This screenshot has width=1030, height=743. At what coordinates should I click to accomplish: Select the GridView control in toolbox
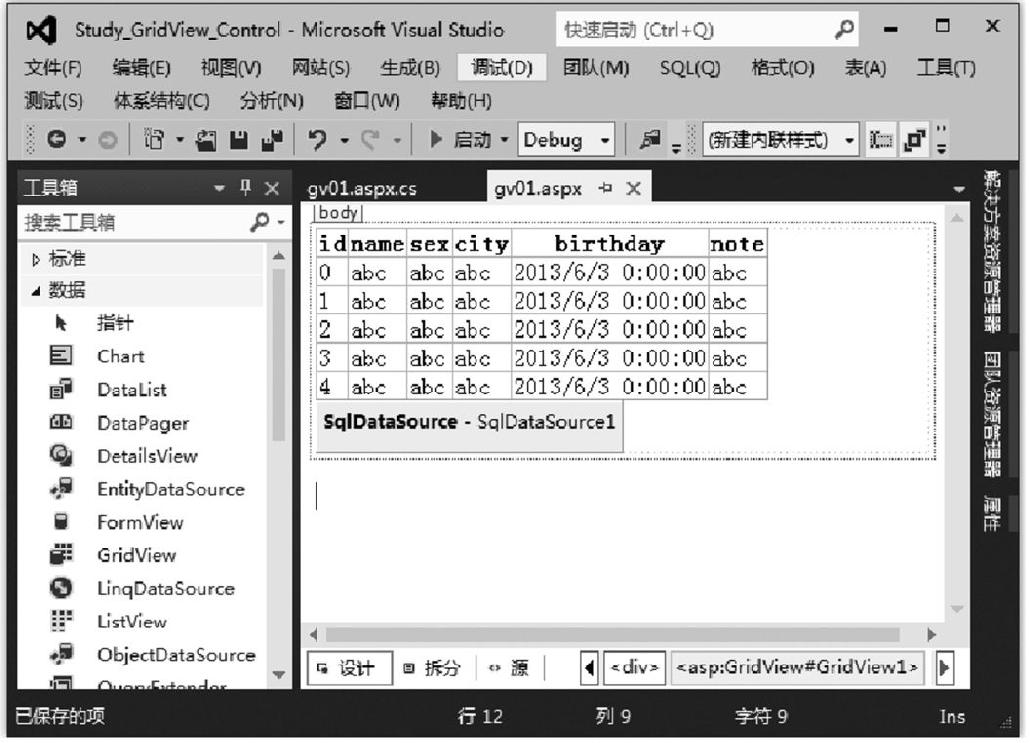[136, 555]
